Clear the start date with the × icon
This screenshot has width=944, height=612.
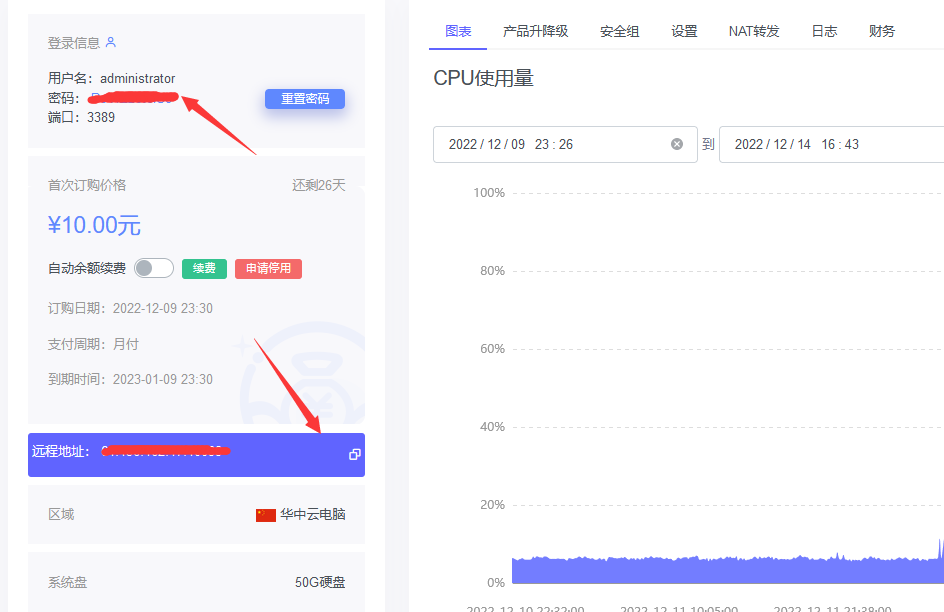click(677, 144)
